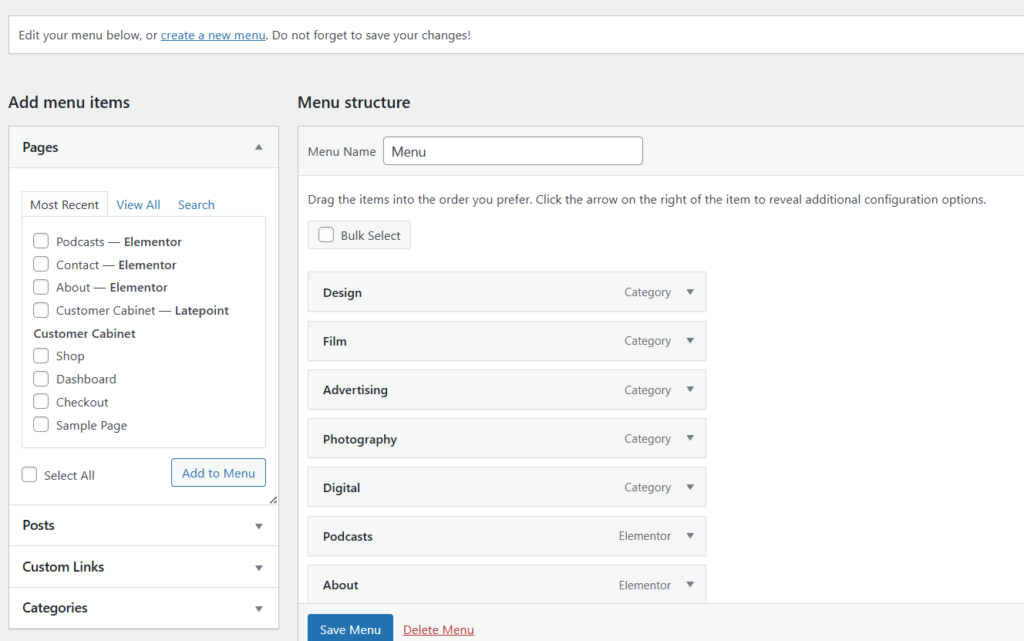Viewport: 1024px width, 641px height.
Task: Click the Menu Name input field
Action: click(x=512, y=150)
